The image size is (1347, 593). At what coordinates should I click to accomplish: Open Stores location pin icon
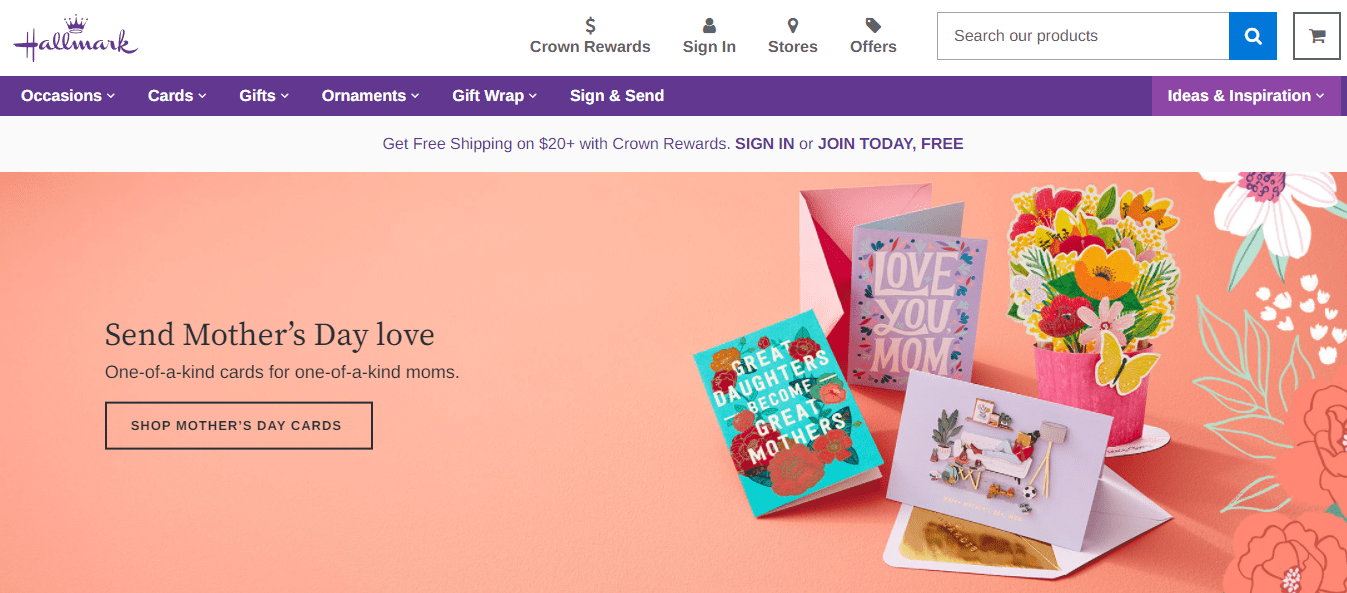tap(793, 26)
